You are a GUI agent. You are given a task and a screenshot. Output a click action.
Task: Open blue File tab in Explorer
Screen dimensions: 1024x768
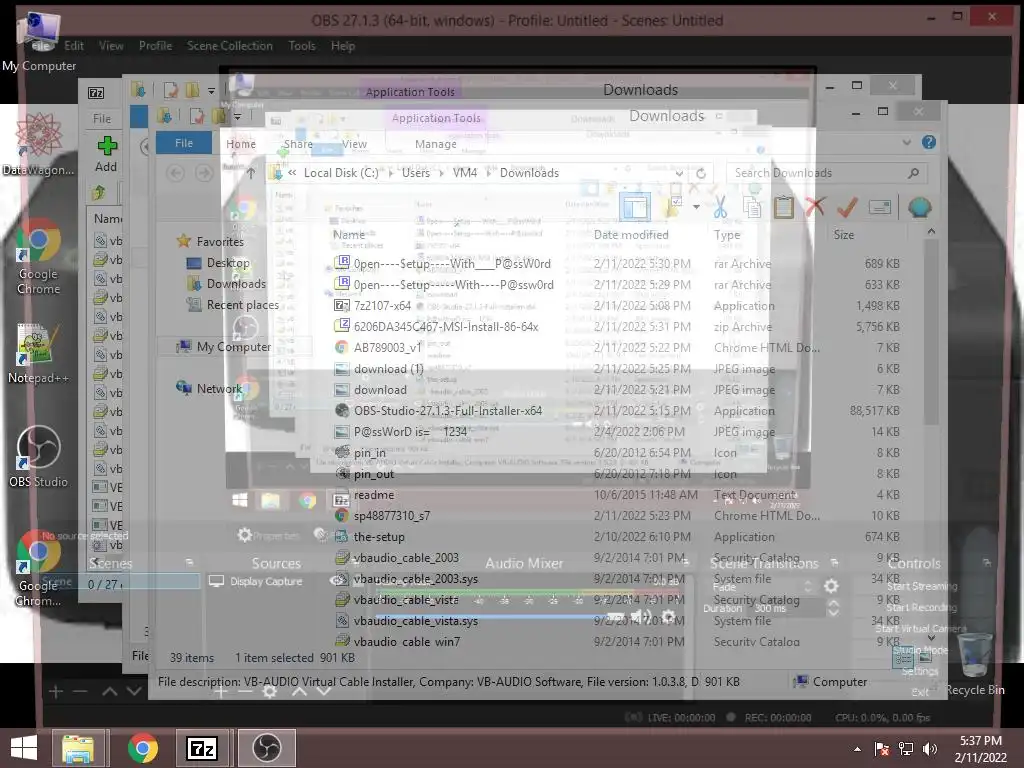pos(184,142)
